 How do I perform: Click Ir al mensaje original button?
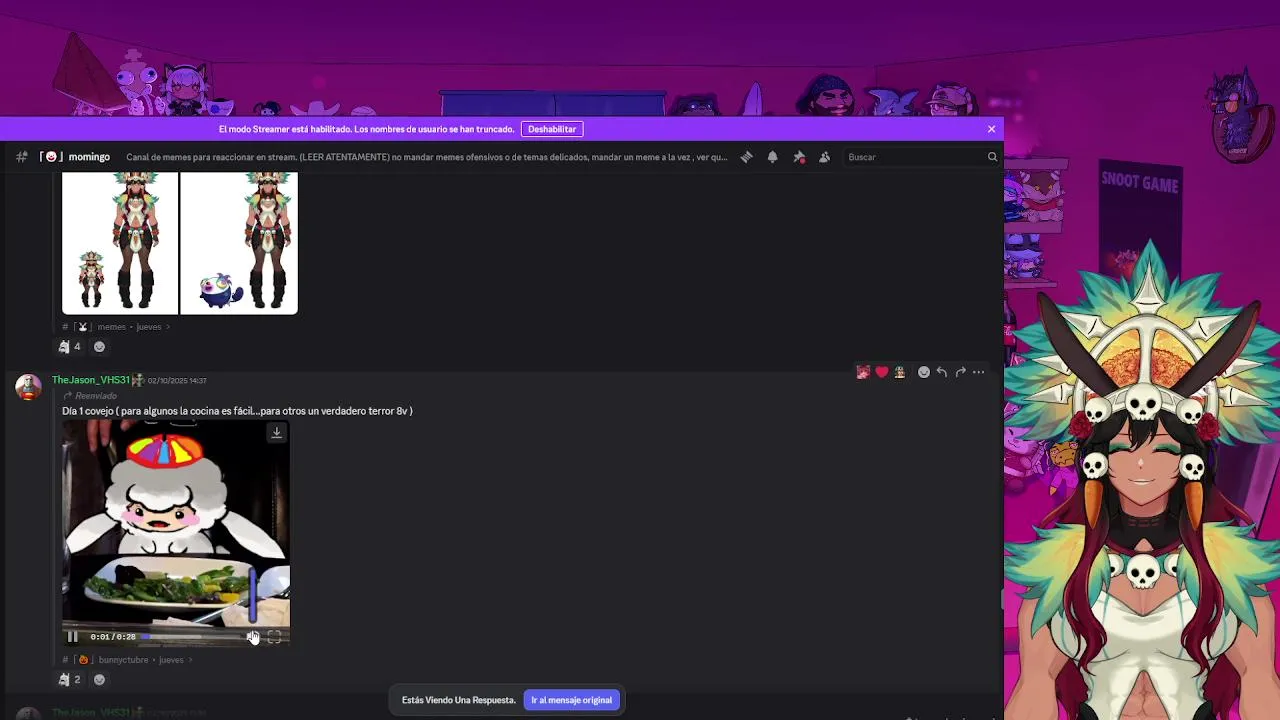click(x=571, y=700)
